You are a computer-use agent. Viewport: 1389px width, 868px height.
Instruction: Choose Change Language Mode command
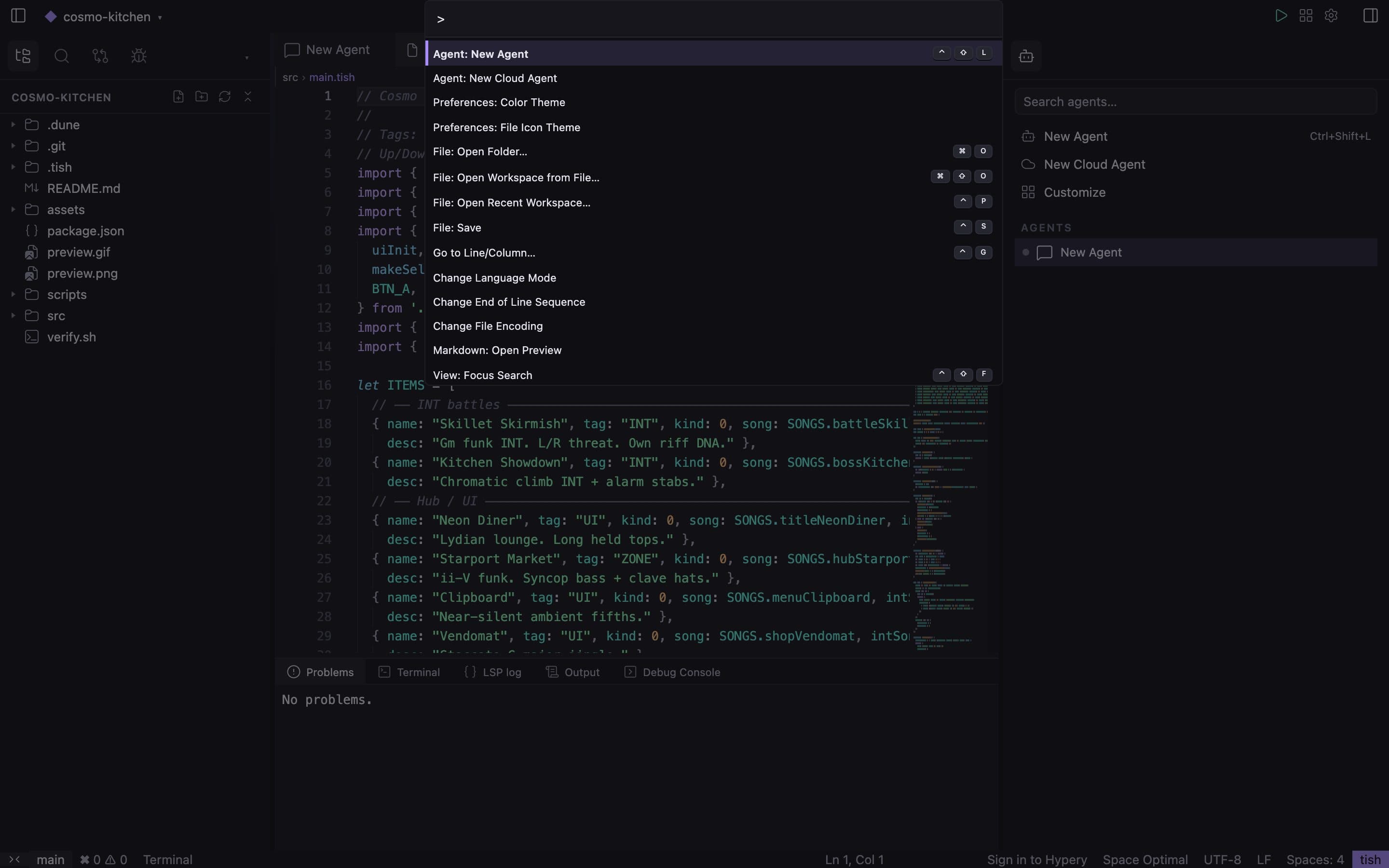click(x=713, y=278)
